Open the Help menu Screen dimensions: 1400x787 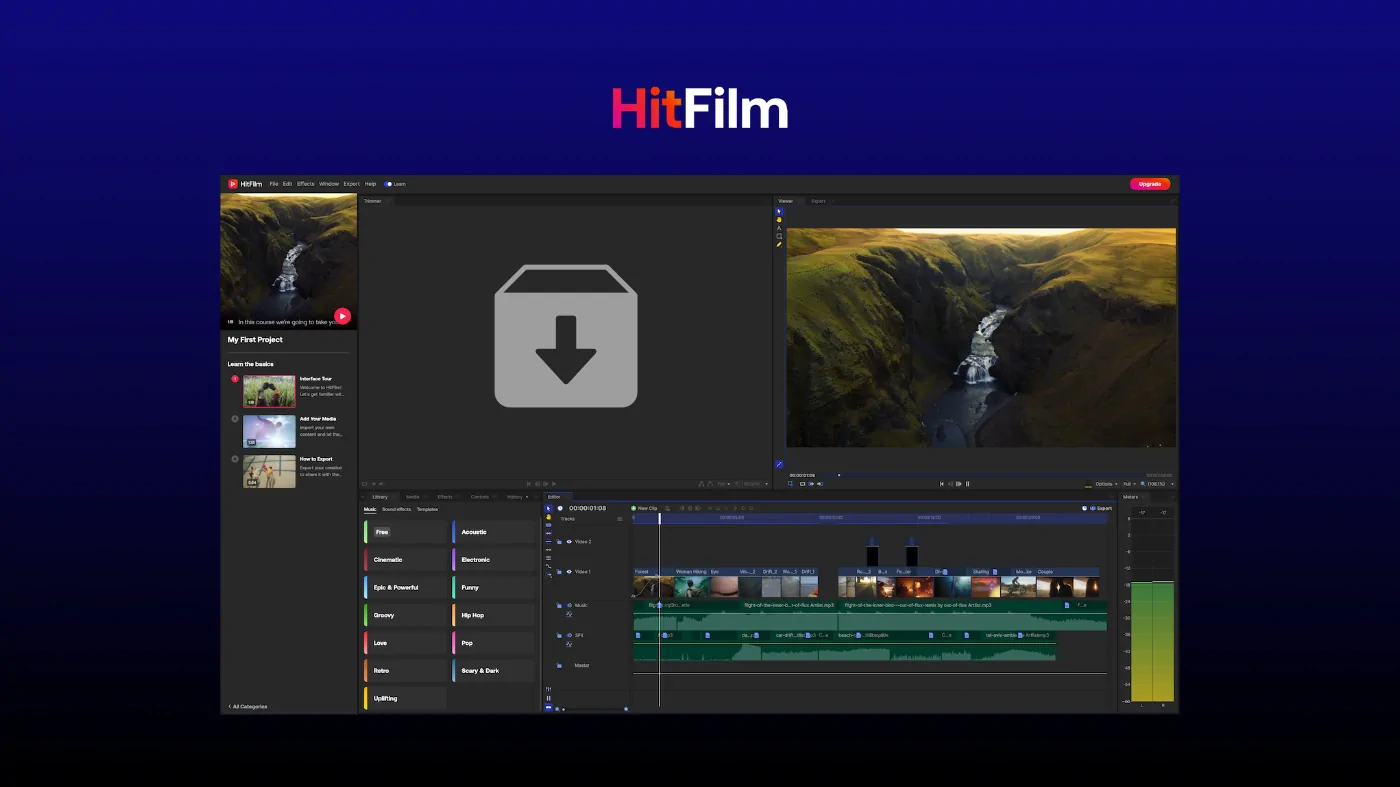pos(370,184)
